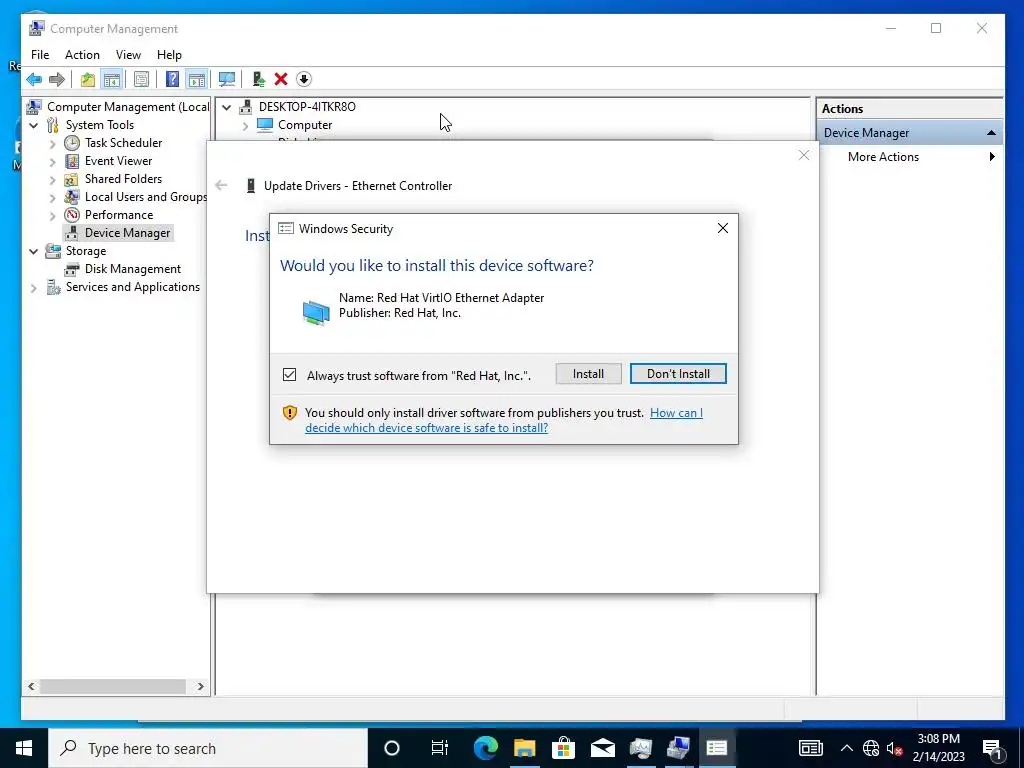
Task: Click the Up one level folder icon
Action: [88, 80]
